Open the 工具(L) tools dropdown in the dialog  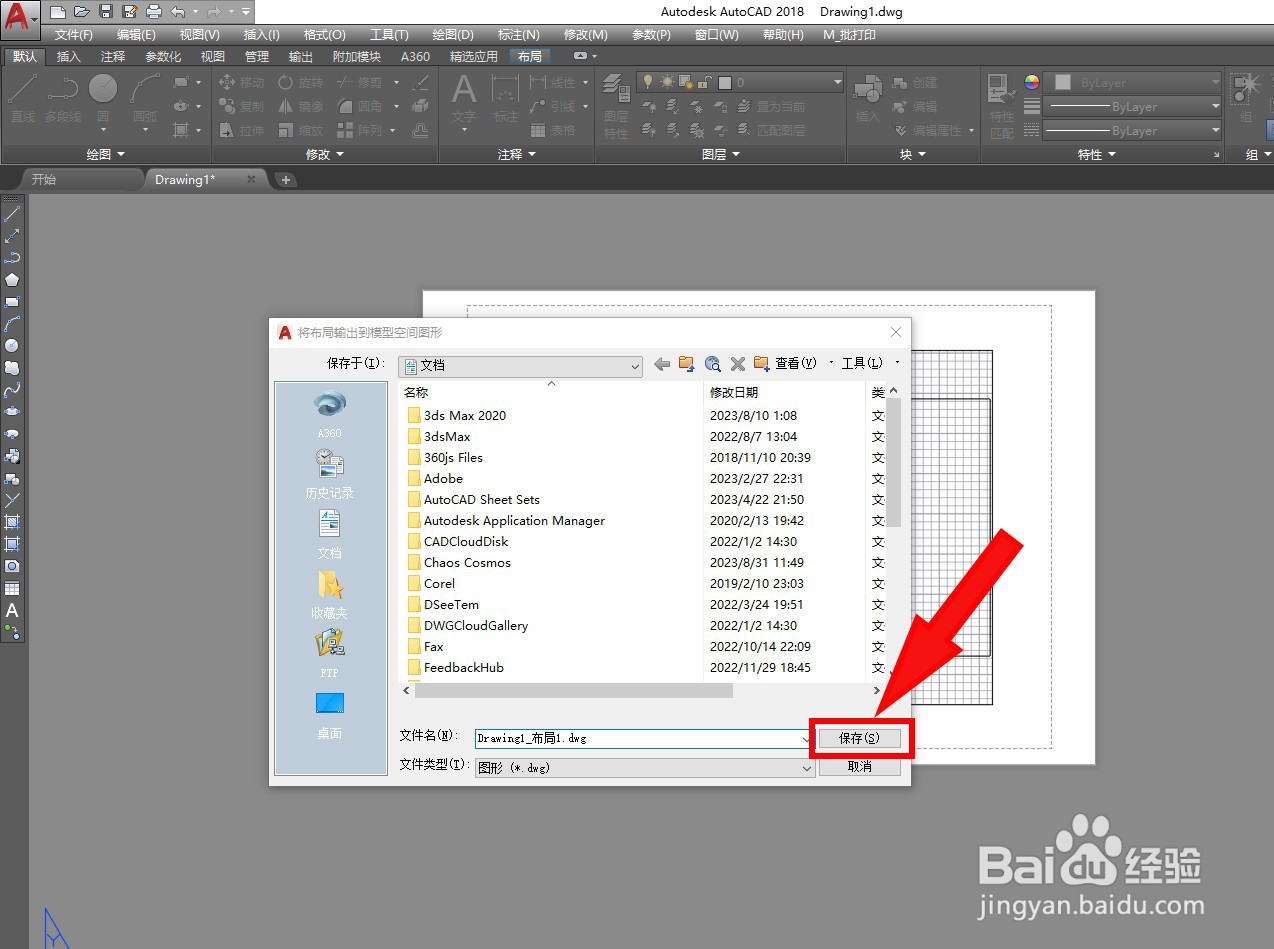(869, 364)
